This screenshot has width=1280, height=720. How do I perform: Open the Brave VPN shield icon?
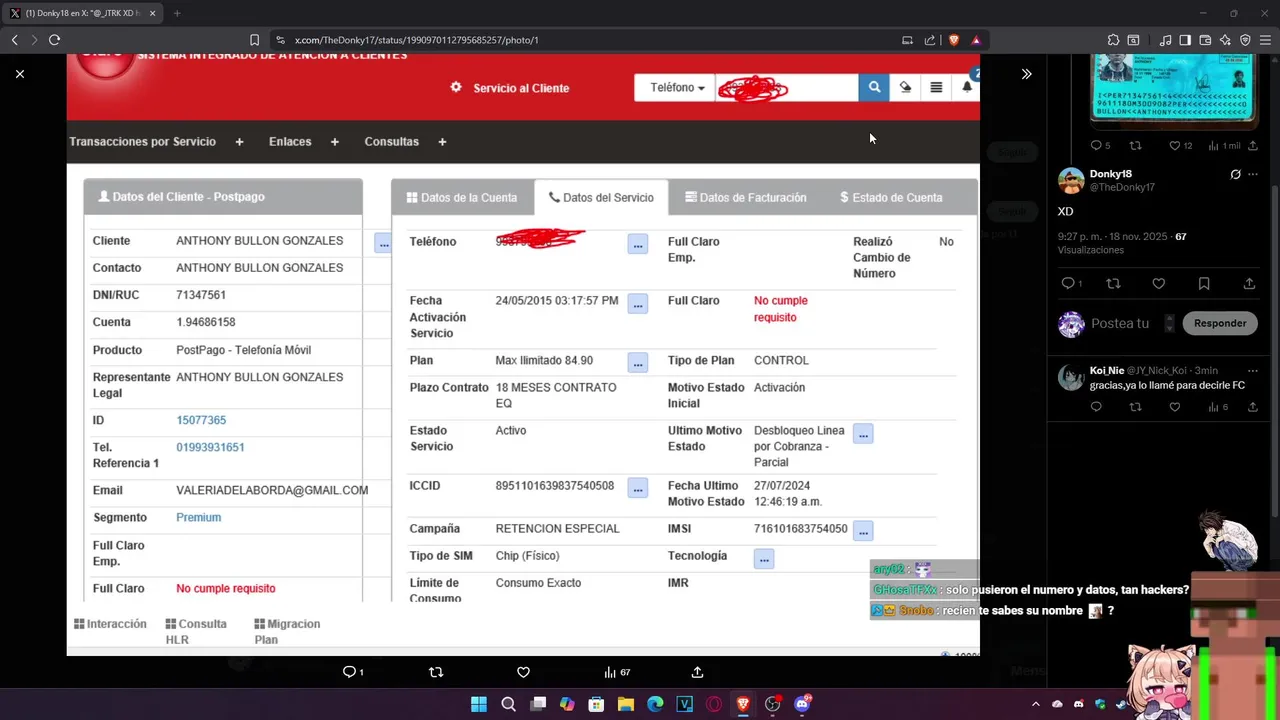tap(1245, 40)
